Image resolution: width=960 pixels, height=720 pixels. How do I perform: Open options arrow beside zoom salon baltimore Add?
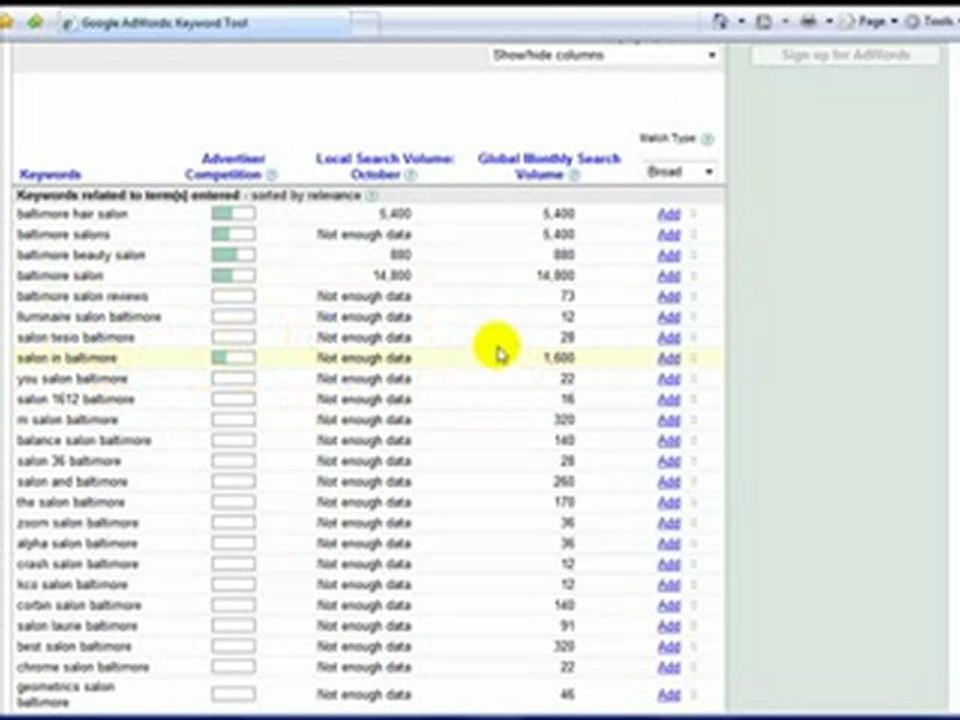pos(694,523)
